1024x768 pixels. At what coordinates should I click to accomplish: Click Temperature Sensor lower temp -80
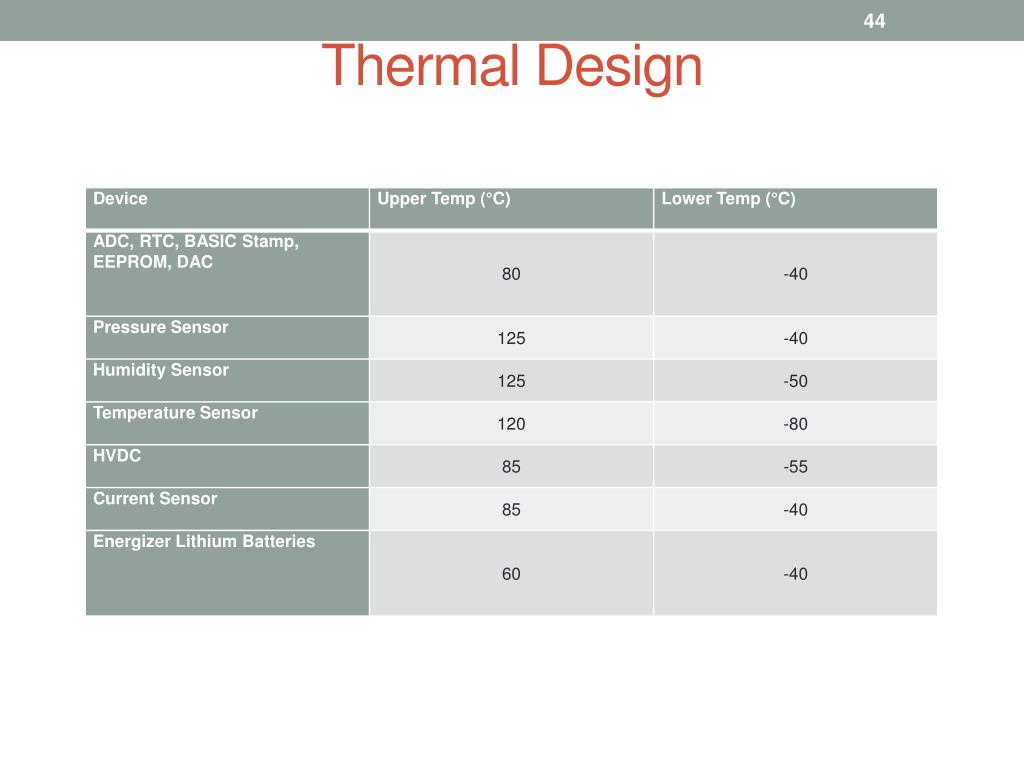point(795,424)
